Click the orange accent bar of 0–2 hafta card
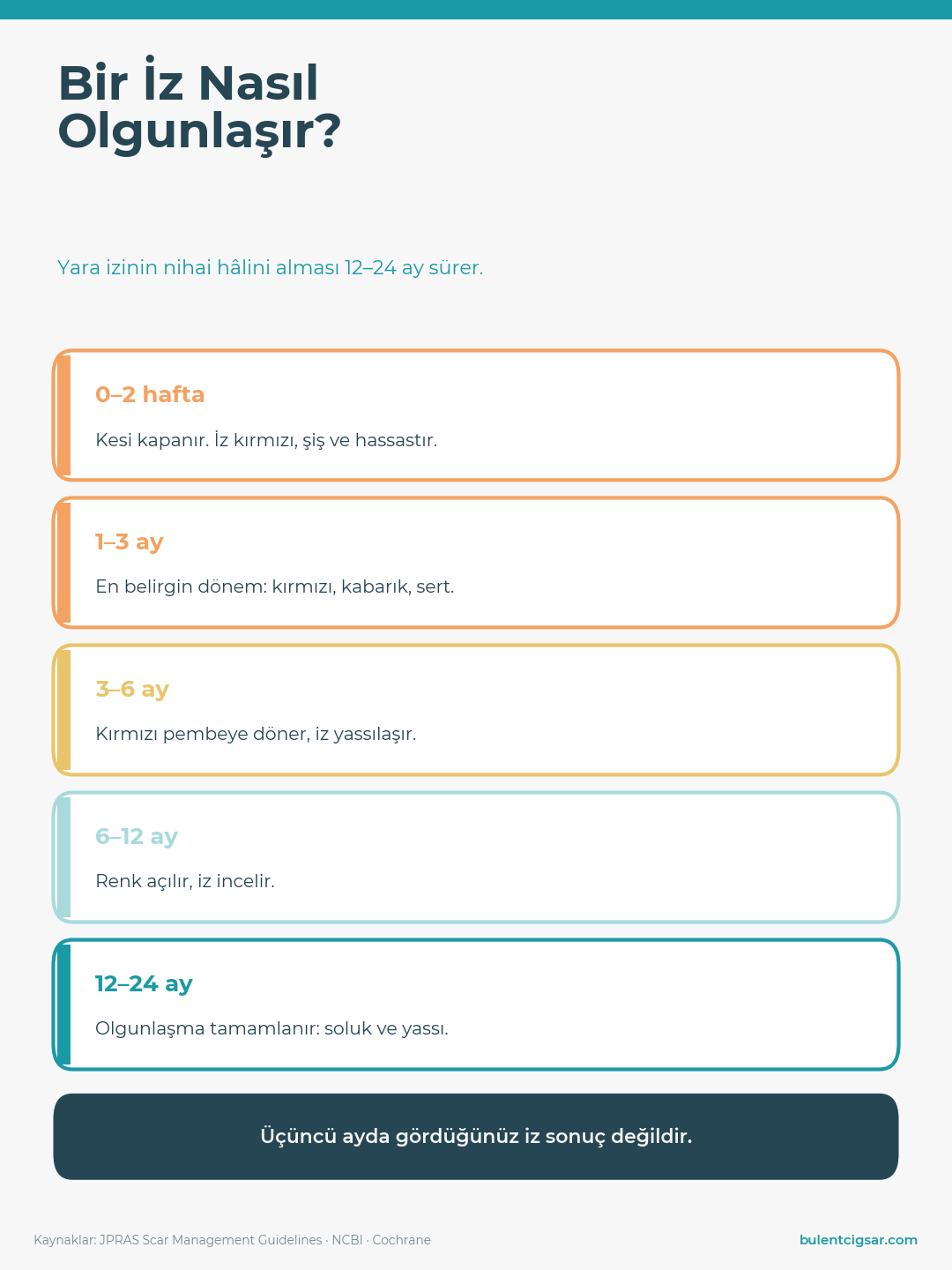 (x=63, y=415)
